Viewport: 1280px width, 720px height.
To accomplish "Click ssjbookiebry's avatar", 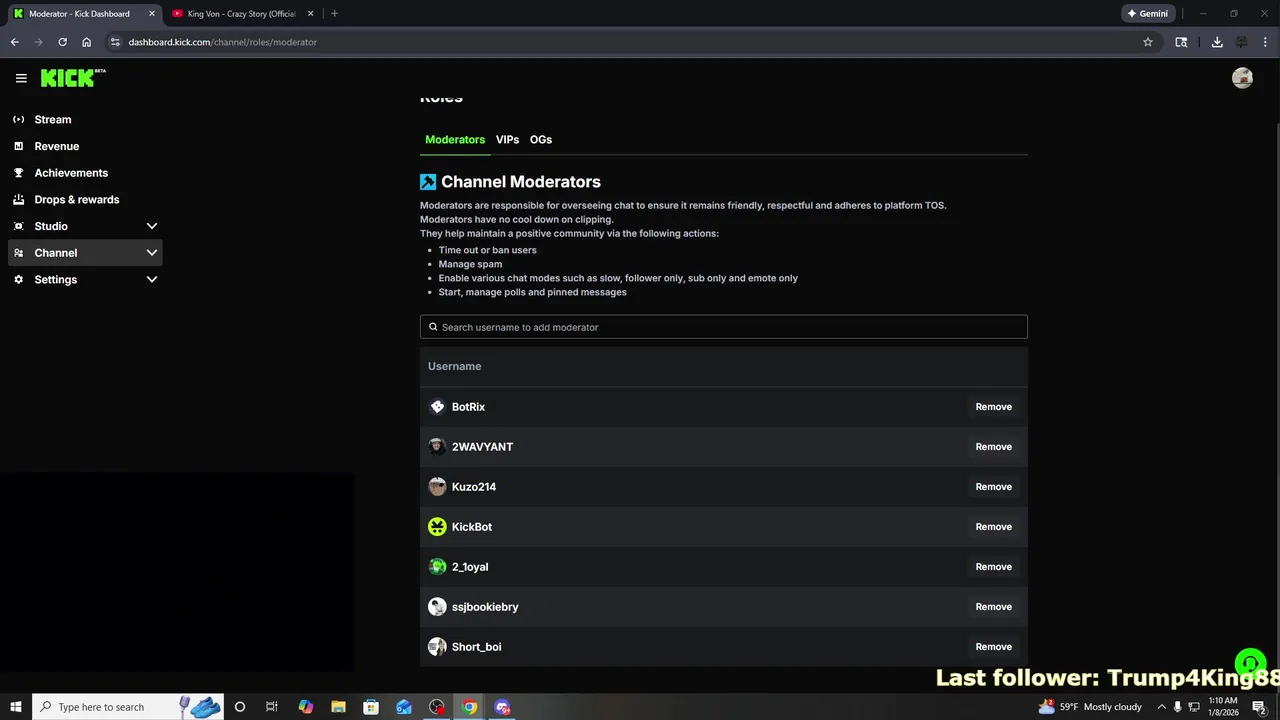I will [437, 607].
